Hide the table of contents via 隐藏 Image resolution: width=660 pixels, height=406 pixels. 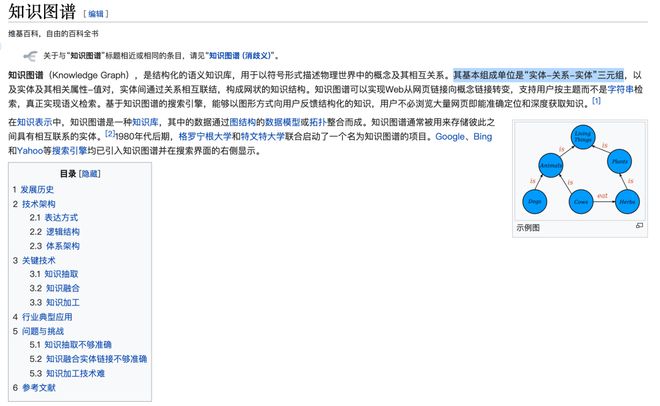pyautogui.click(x=90, y=174)
